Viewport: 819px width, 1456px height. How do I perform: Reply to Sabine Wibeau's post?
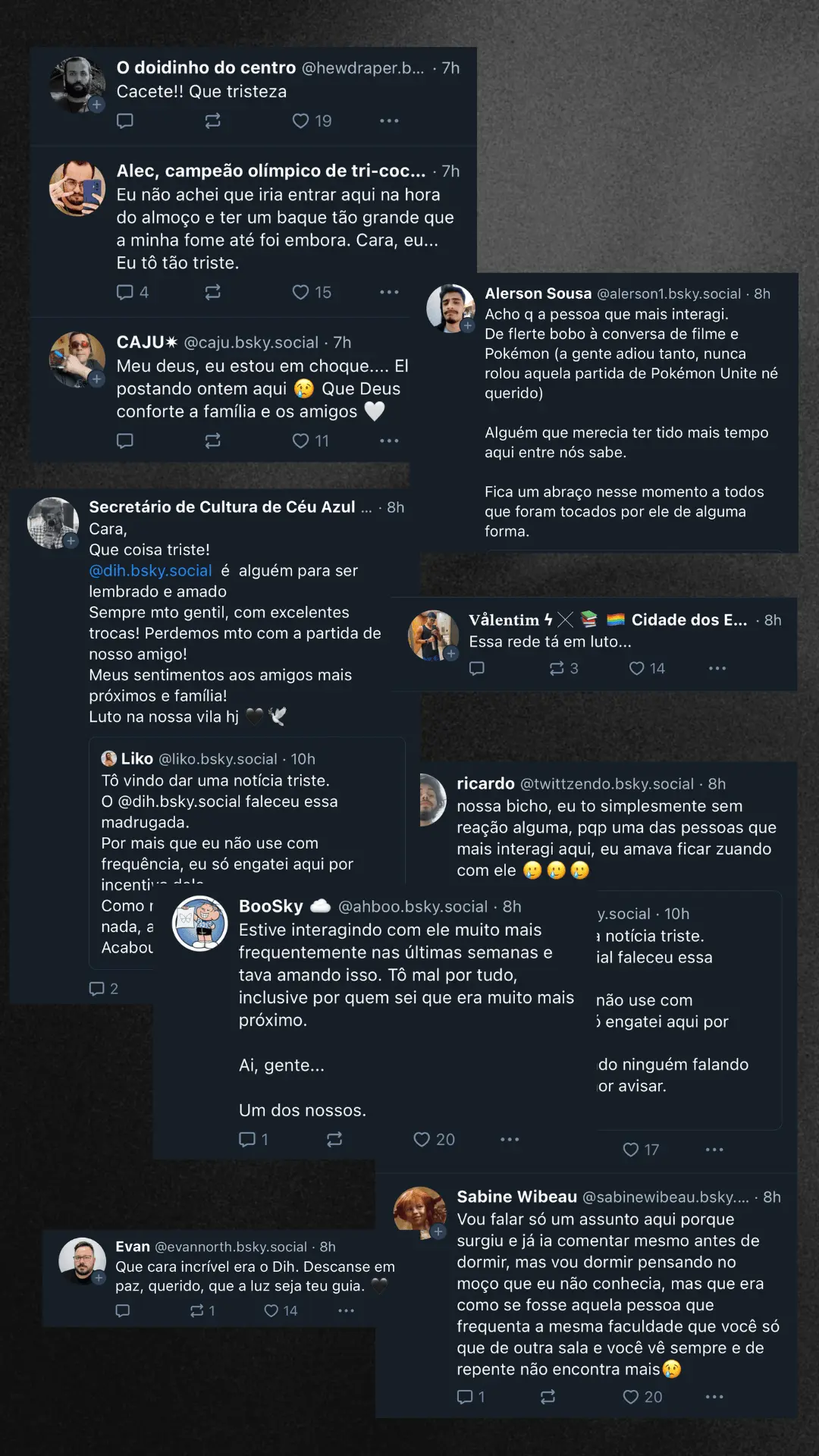coord(470,1396)
